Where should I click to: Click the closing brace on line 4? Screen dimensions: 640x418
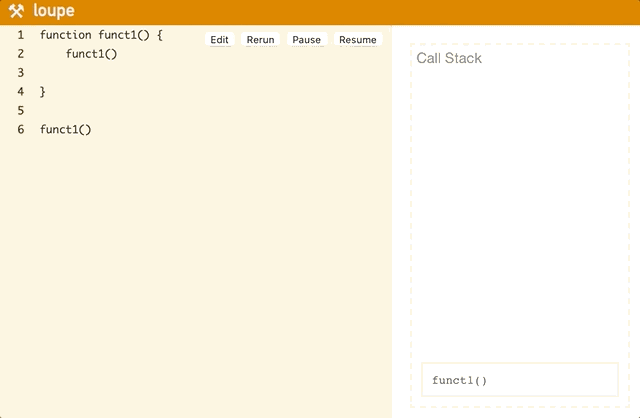pyautogui.click(x=42, y=91)
